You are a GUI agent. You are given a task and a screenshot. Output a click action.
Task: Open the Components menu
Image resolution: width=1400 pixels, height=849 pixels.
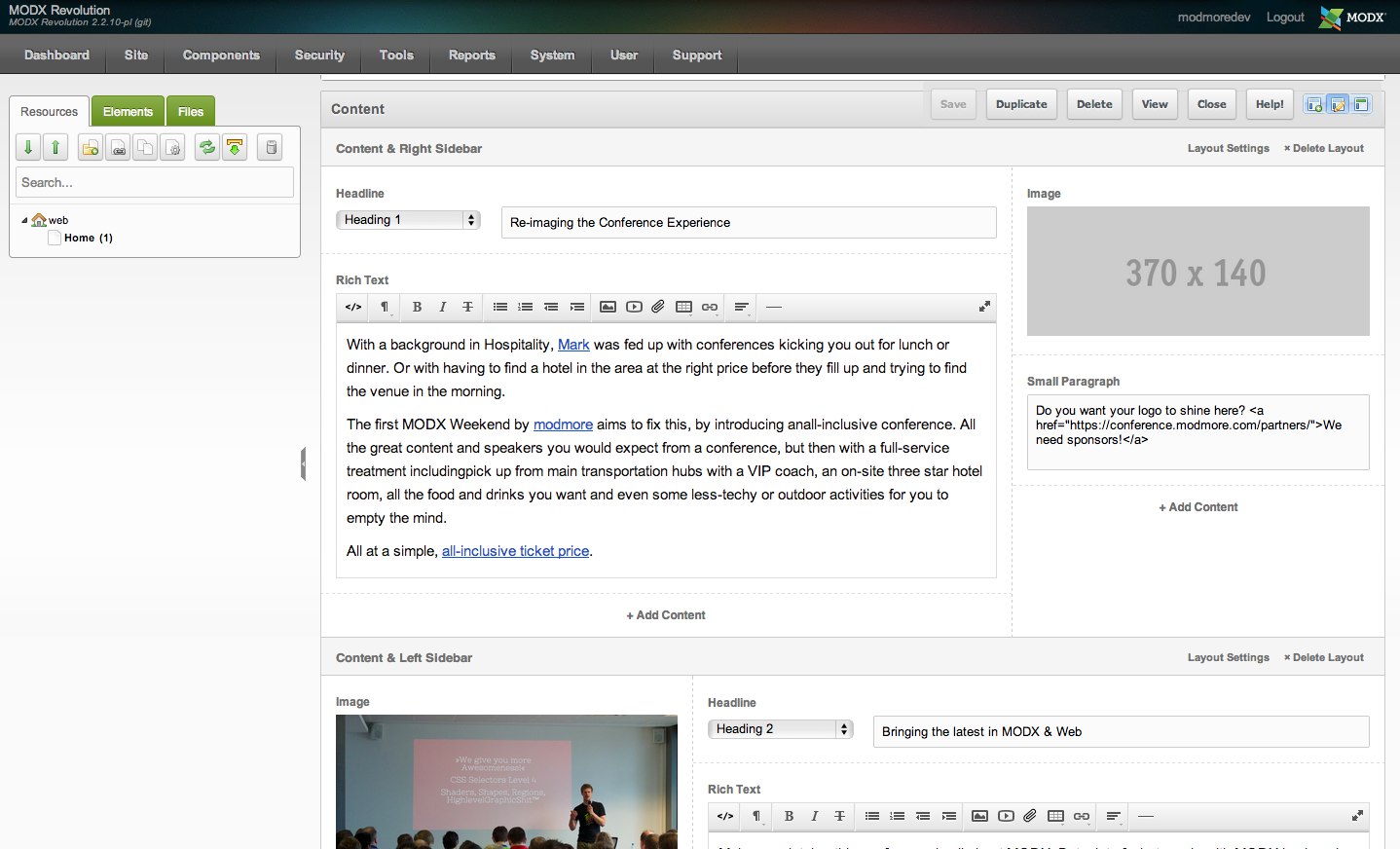point(221,55)
